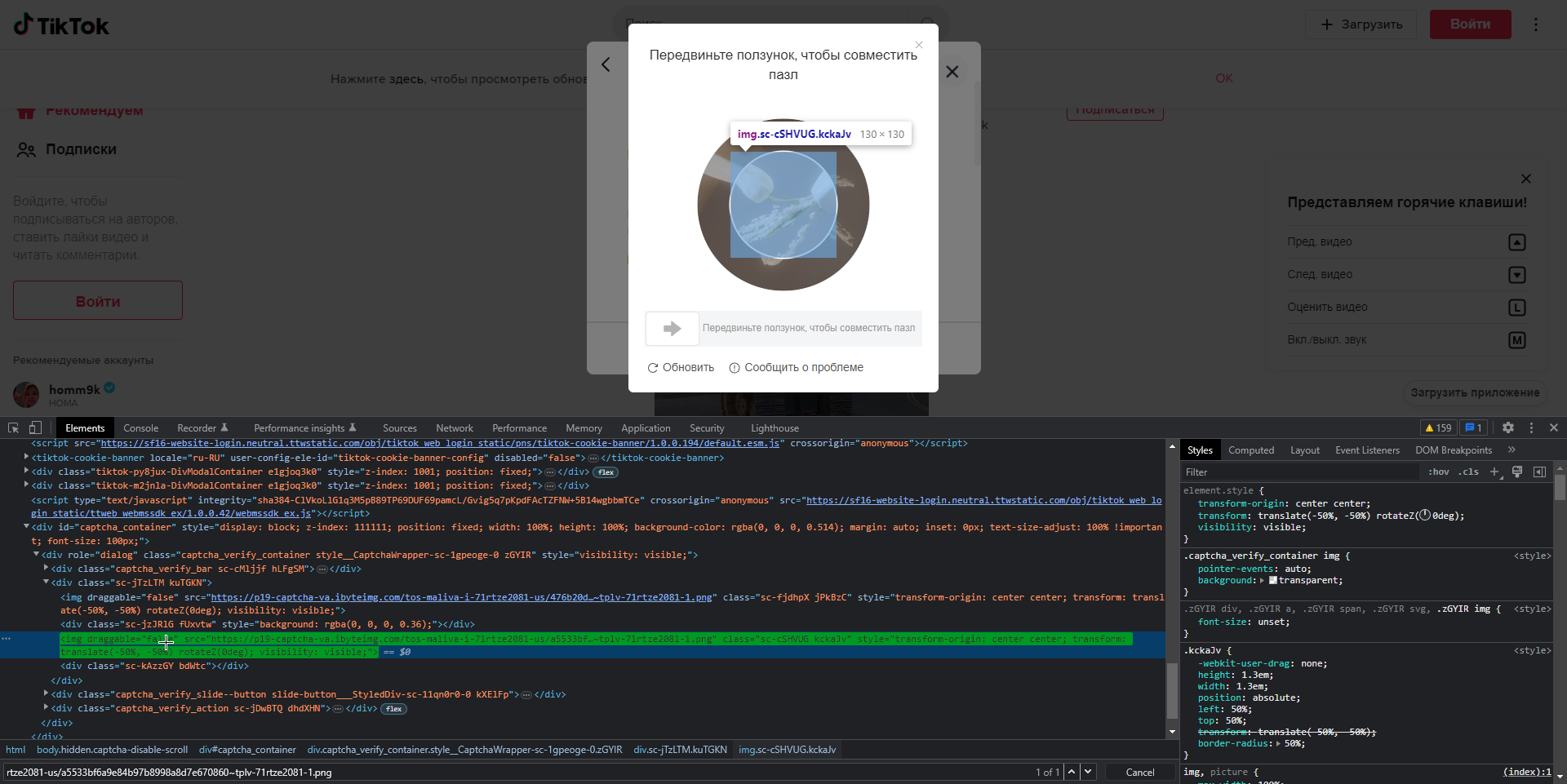Click the Загрузить приложение button
The image size is (1567, 784).
coord(1475,392)
